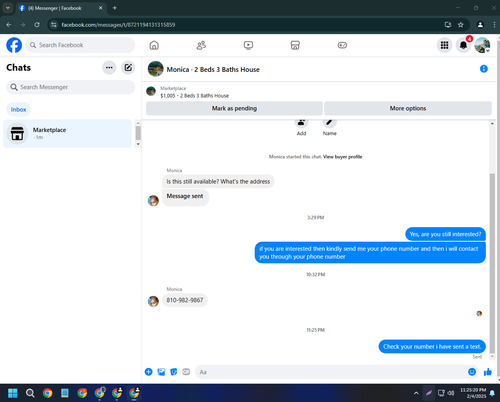
Task: Click the 'Check your number' sent message
Action: [x=432, y=346]
